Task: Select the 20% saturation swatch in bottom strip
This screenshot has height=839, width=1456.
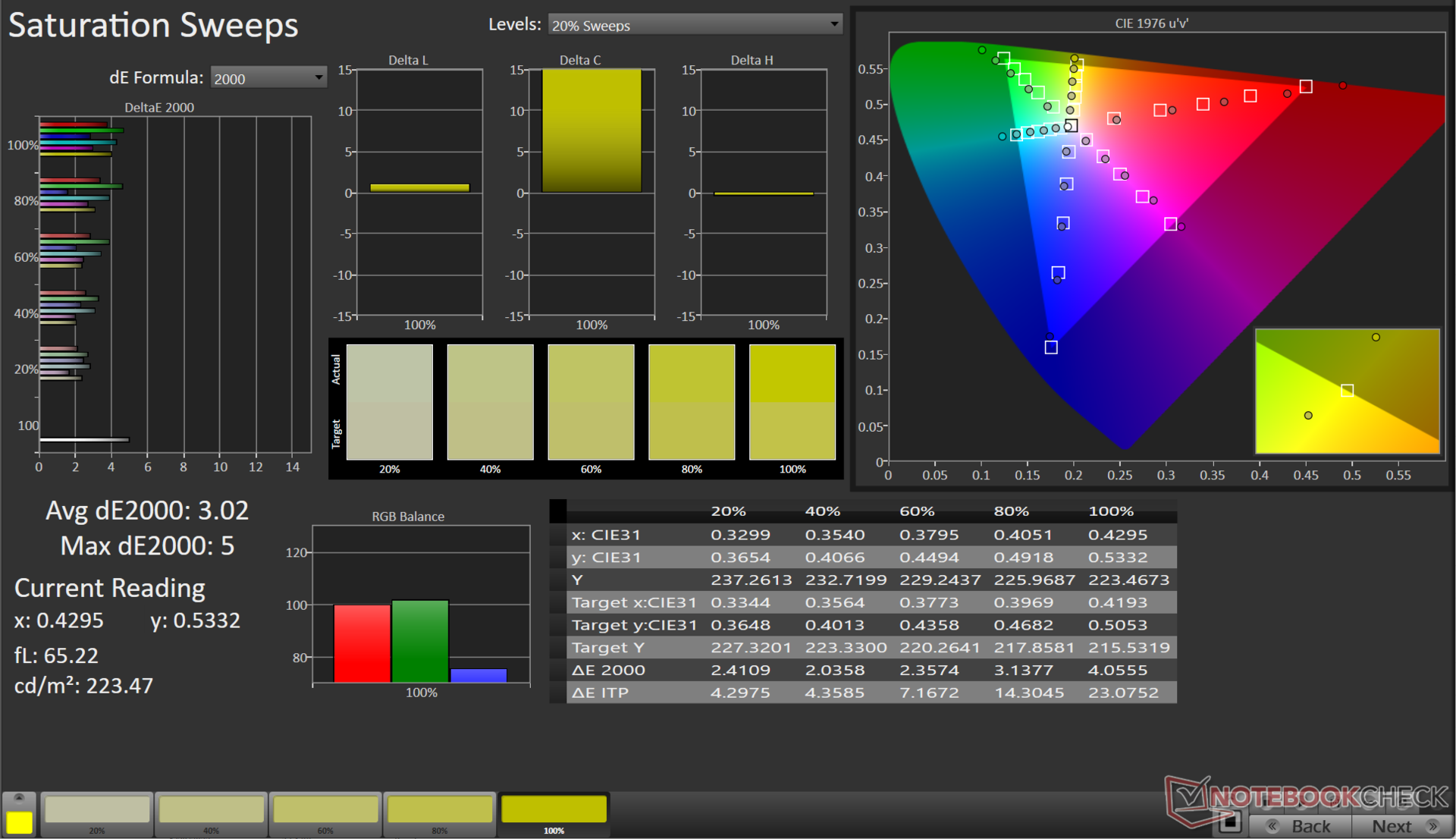Action: pos(97,810)
